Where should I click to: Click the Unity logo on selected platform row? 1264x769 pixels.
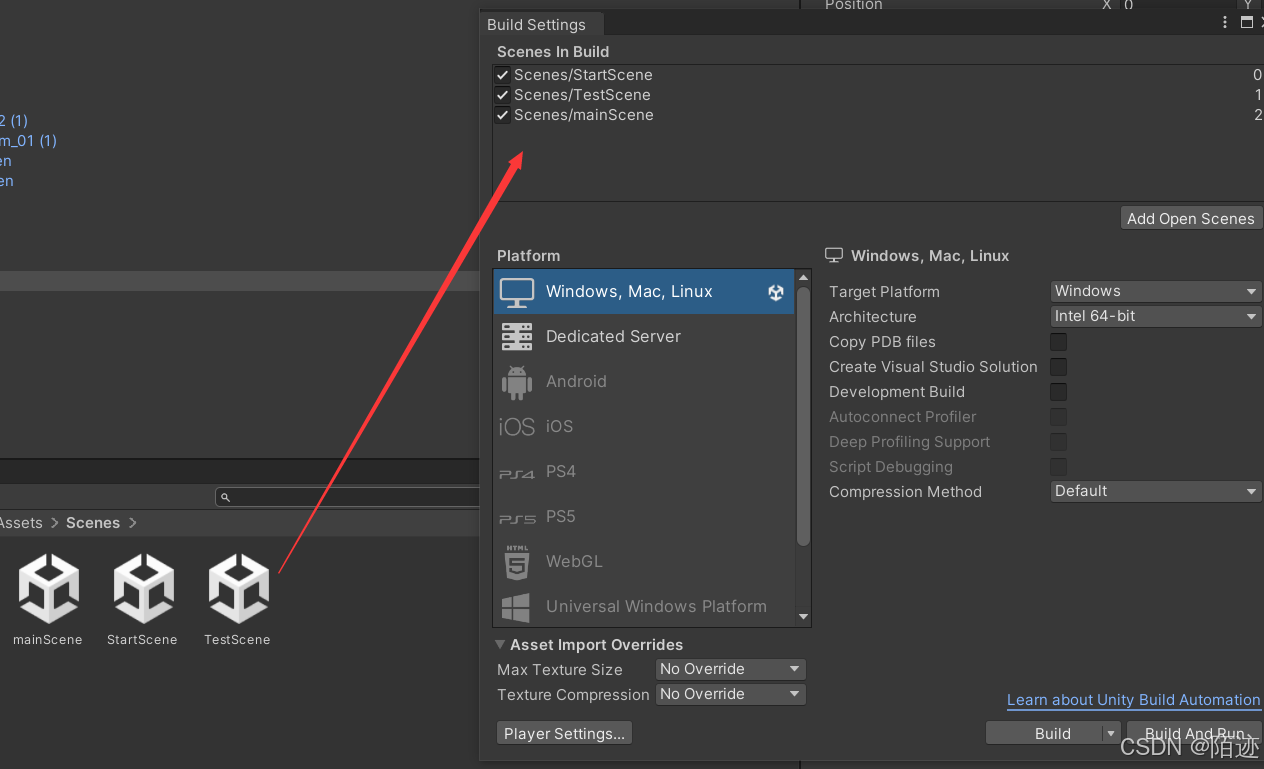click(x=776, y=292)
